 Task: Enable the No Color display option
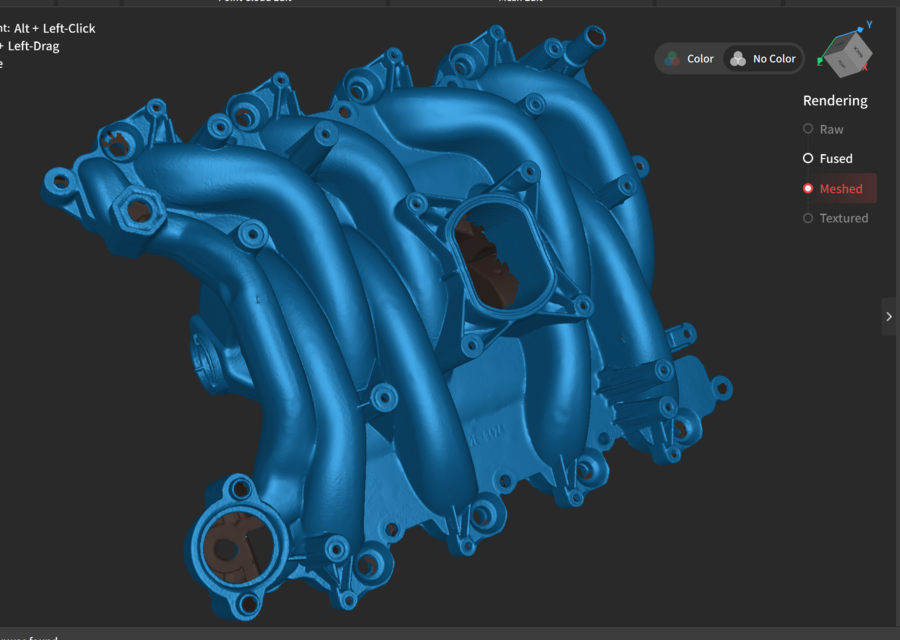tap(763, 58)
